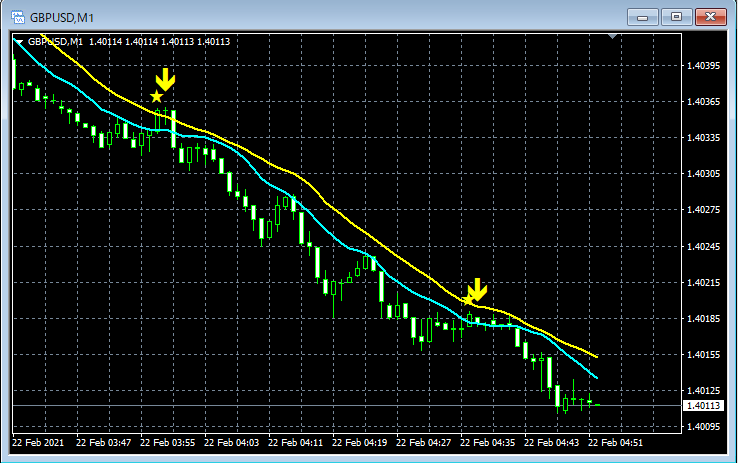
Task: Maximize the GBPUSD,M1 chart window
Action: tap(676, 17)
